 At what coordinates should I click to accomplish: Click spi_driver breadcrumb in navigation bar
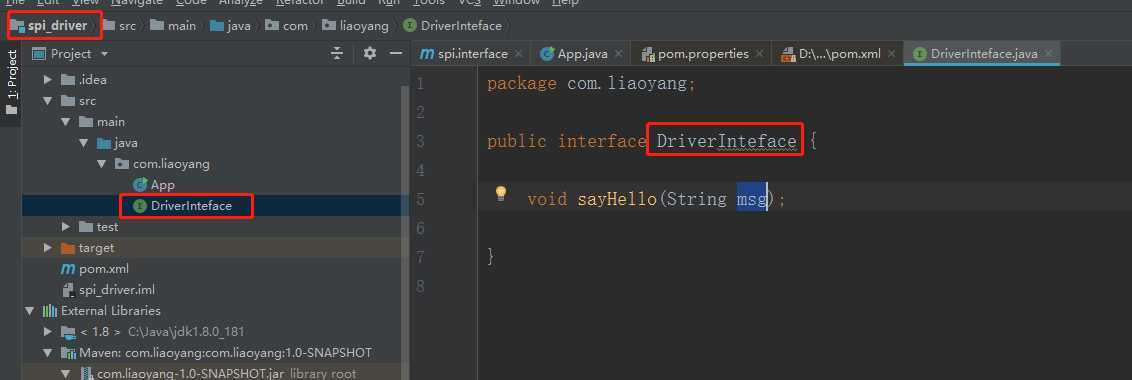(57, 26)
